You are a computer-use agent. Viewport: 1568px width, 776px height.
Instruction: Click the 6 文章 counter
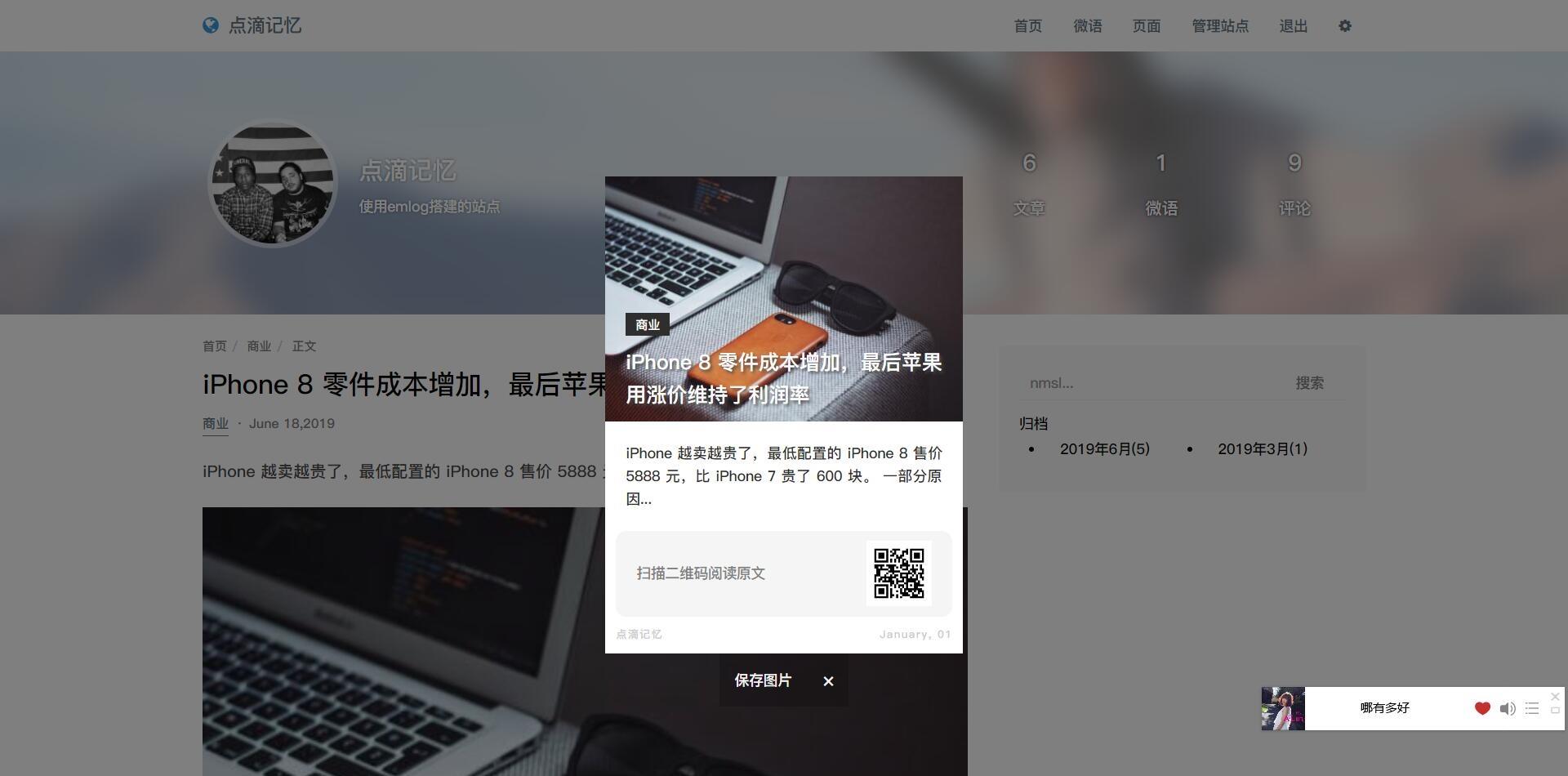pyautogui.click(x=1029, y=185)
